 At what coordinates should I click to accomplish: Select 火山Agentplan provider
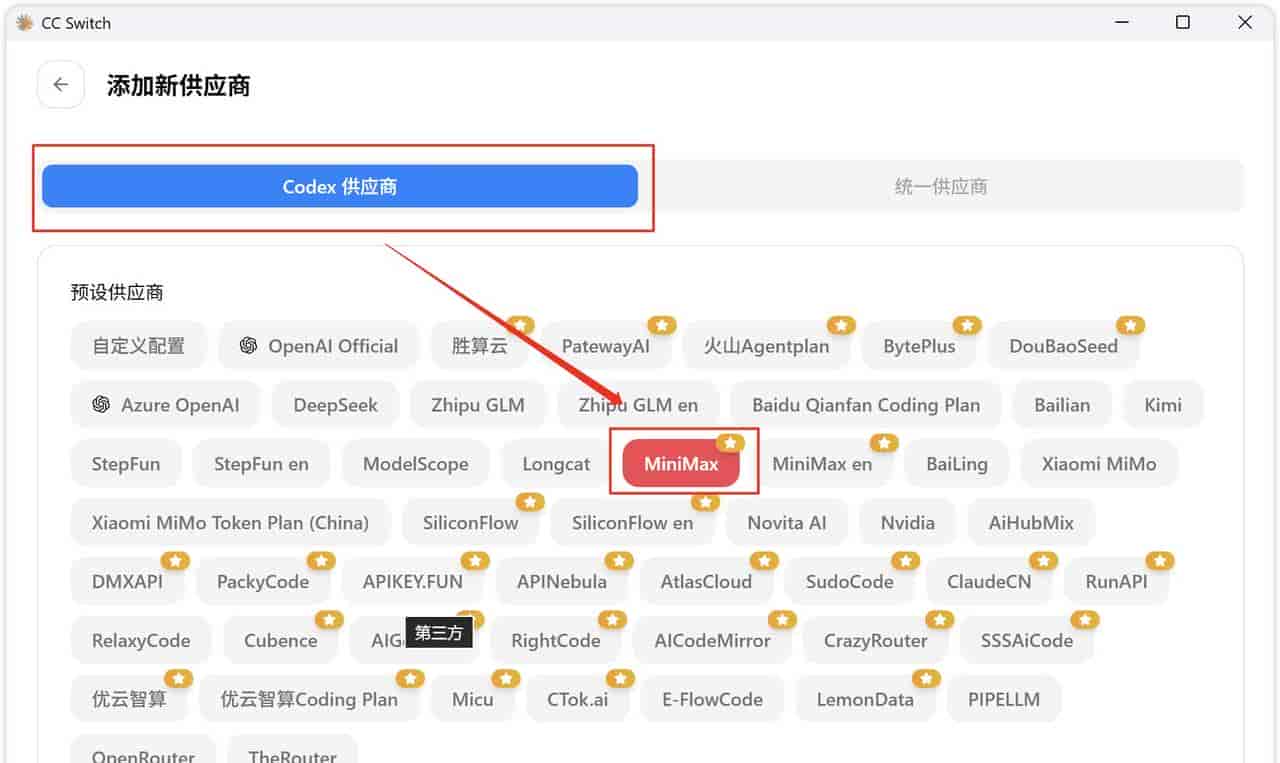coord(767,346)
